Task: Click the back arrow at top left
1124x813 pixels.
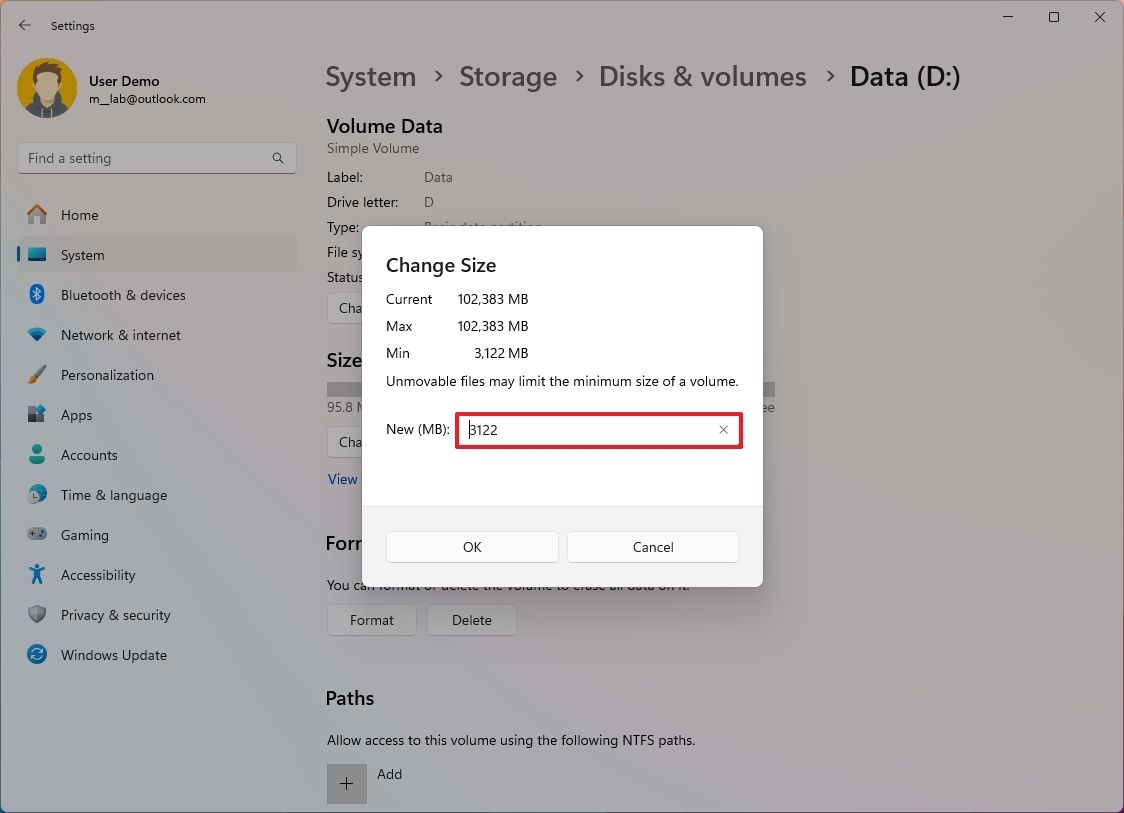Action: coord(24,25)
